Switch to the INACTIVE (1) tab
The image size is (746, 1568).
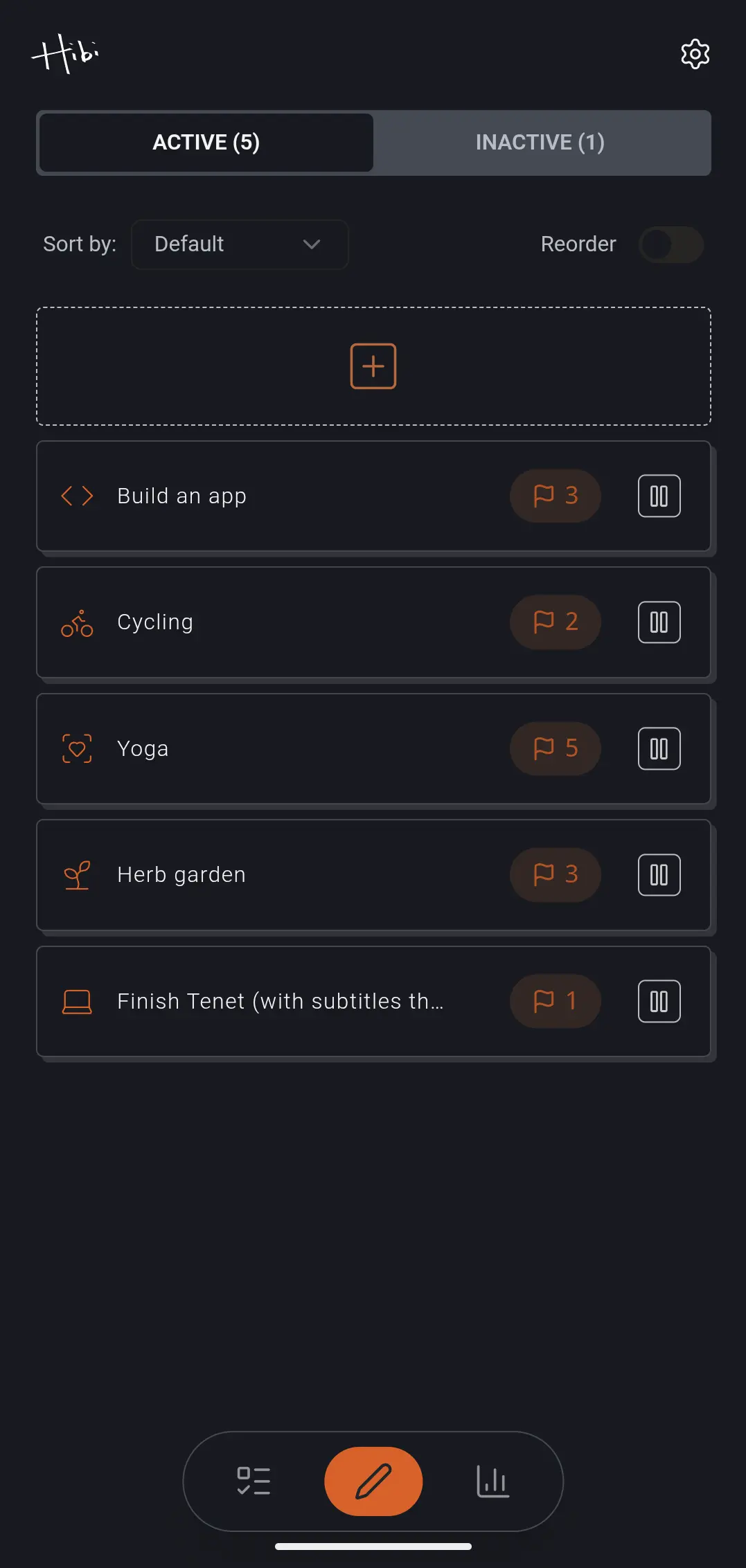coord(540,143)
